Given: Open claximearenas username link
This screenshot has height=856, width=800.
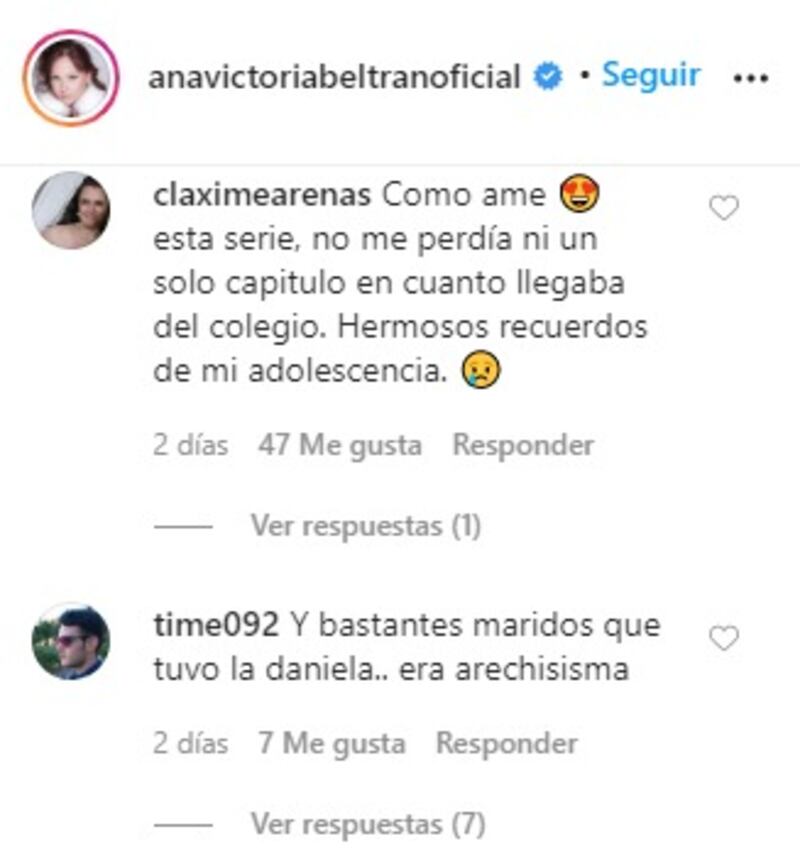Looking at the screenshot, I should point(262,195).
